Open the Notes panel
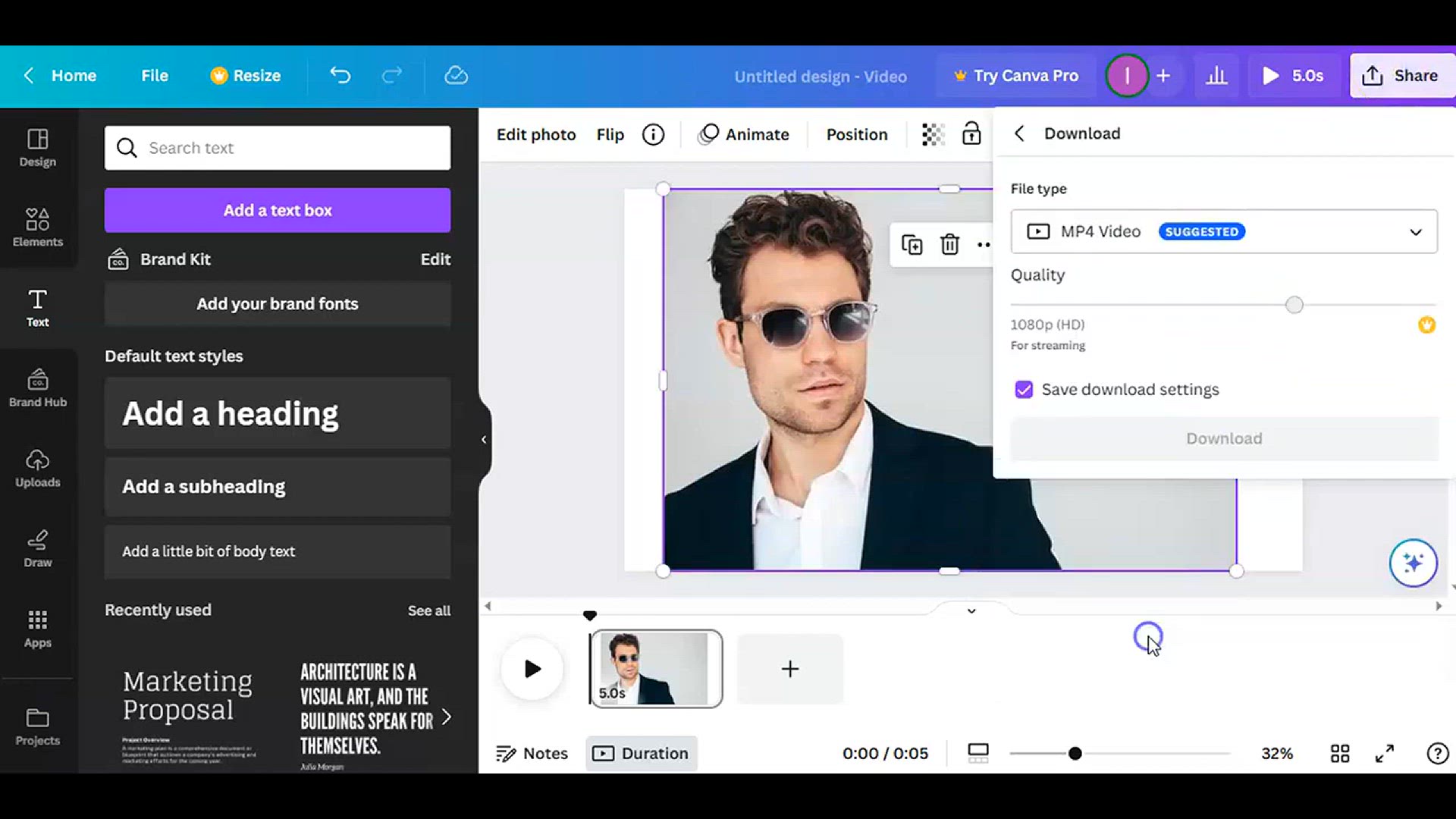 click(532, 753)
